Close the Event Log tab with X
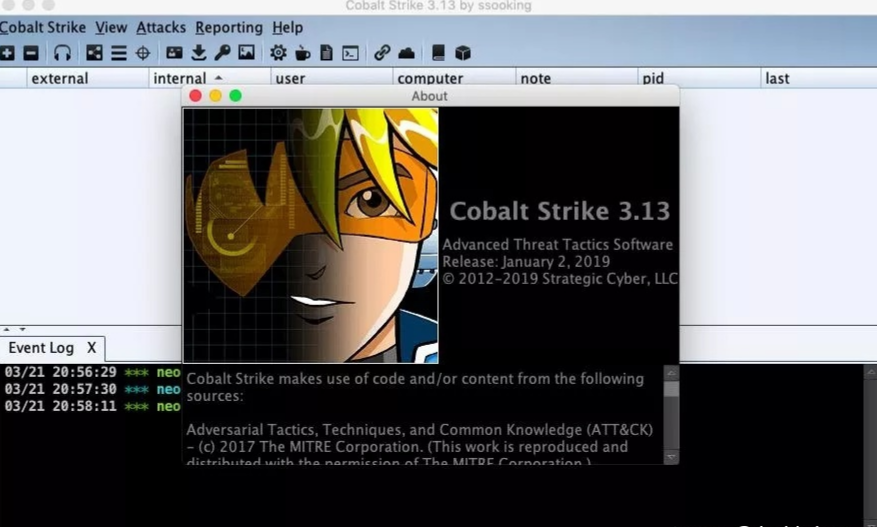Screen dimensions: 877x527 point(92,348)
